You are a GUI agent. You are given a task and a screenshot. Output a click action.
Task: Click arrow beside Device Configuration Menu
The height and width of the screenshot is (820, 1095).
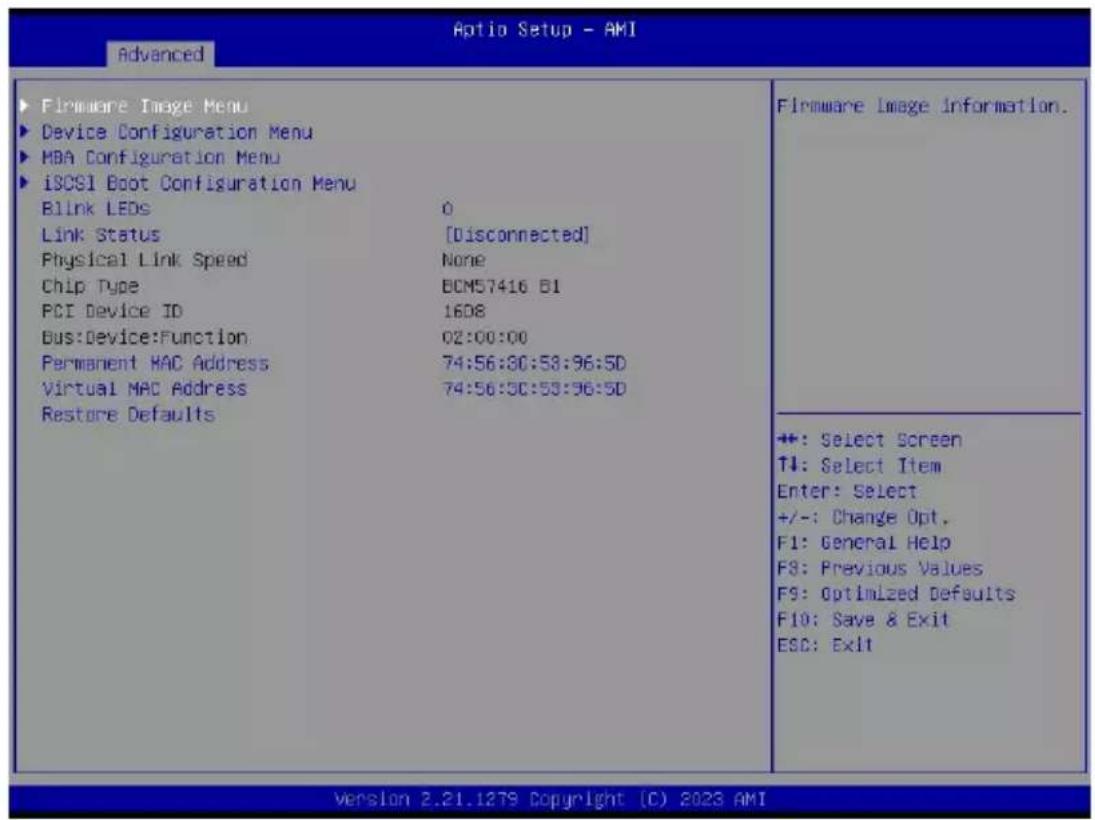click(25, 131)
